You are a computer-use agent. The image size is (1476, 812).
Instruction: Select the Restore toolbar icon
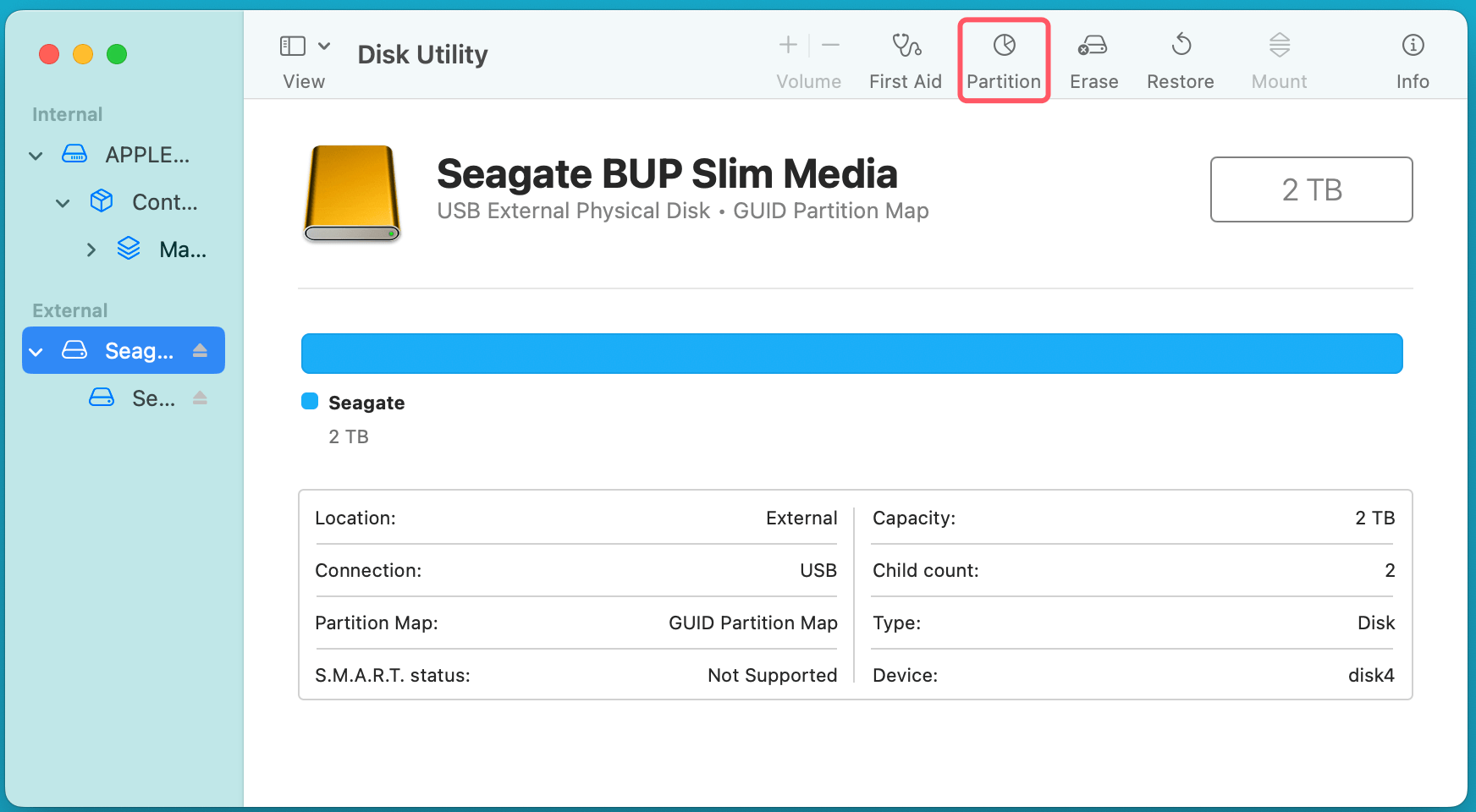coord(1181,46)
